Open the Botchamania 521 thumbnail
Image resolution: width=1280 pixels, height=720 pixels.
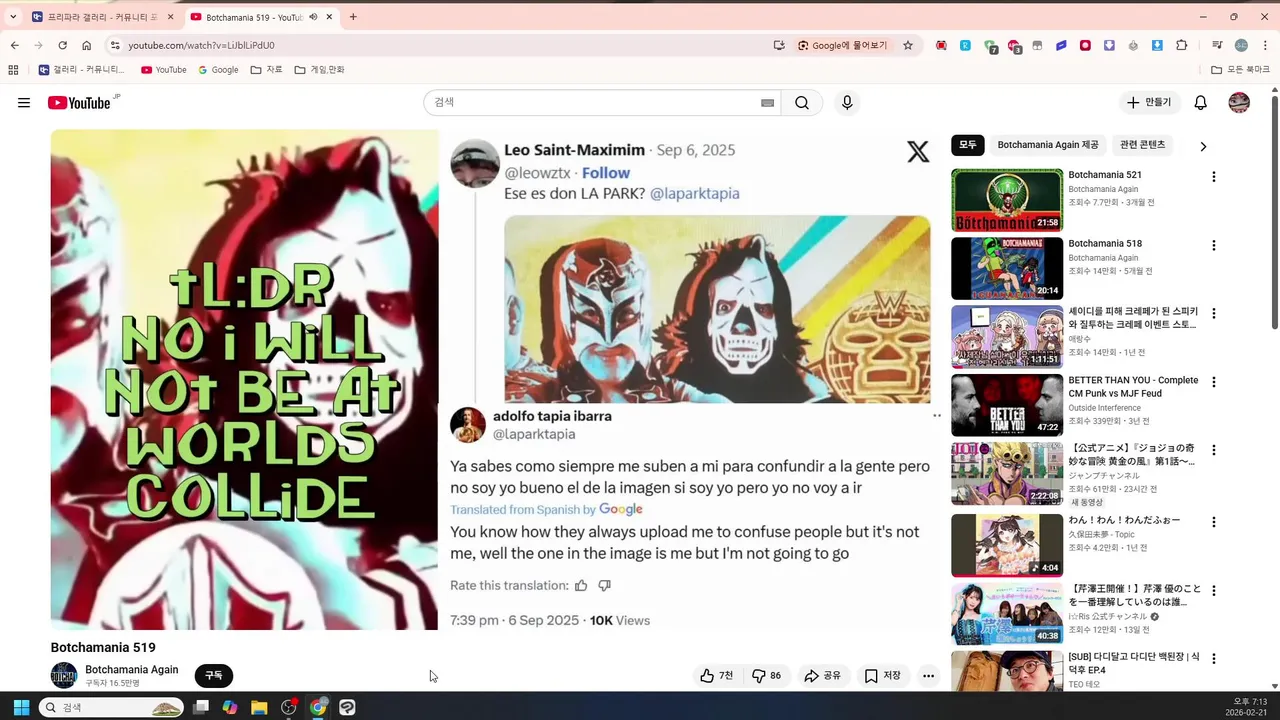(1007, 200)
